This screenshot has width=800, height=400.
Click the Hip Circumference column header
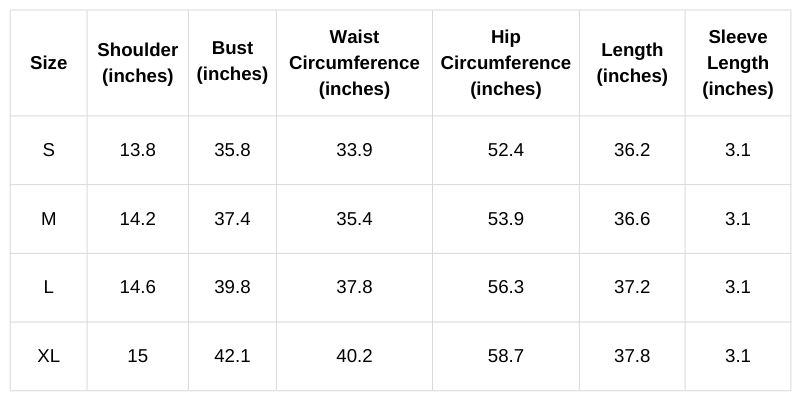click(x=506, y=63)
